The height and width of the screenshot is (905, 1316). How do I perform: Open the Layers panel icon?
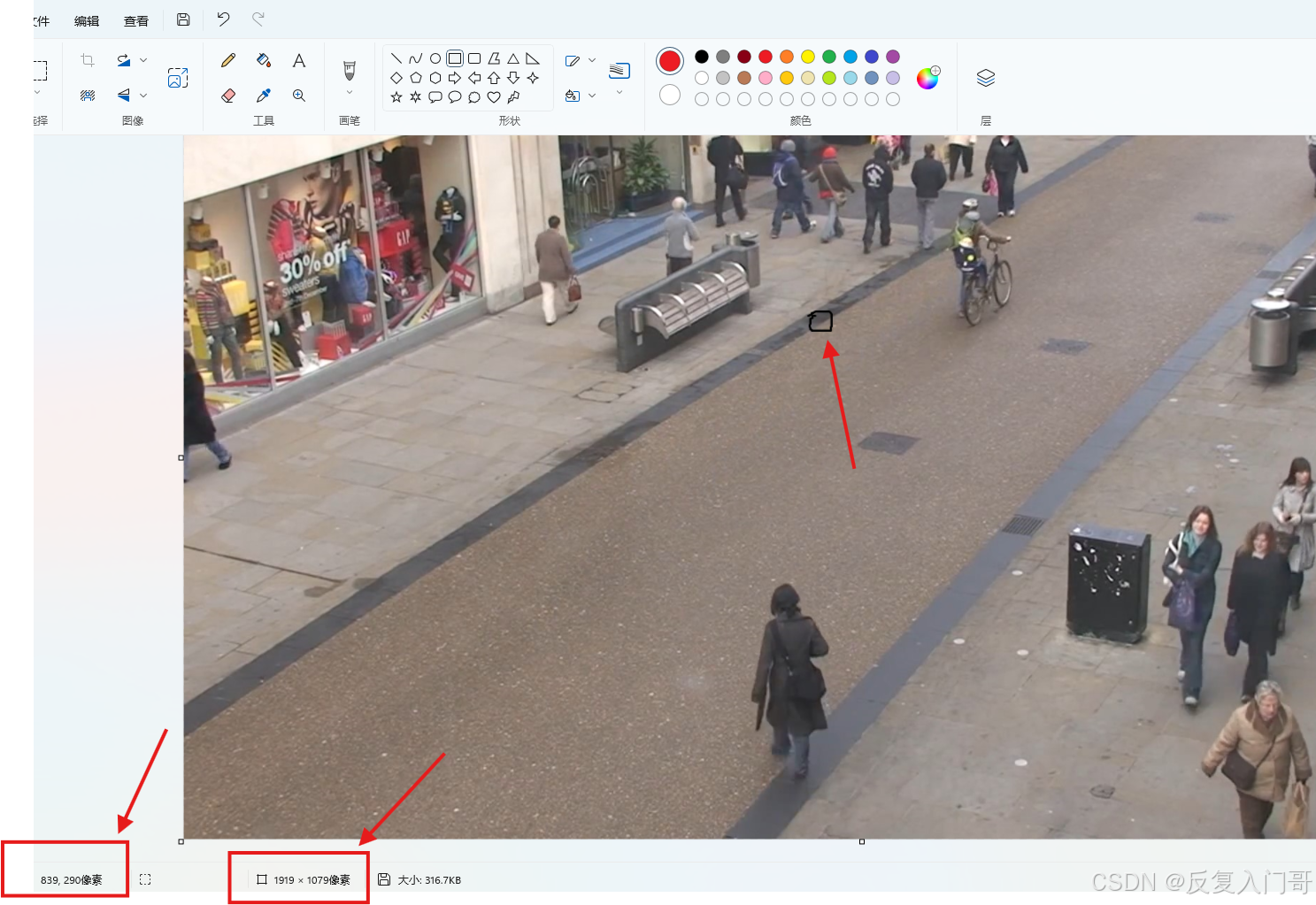click(986, 78)
